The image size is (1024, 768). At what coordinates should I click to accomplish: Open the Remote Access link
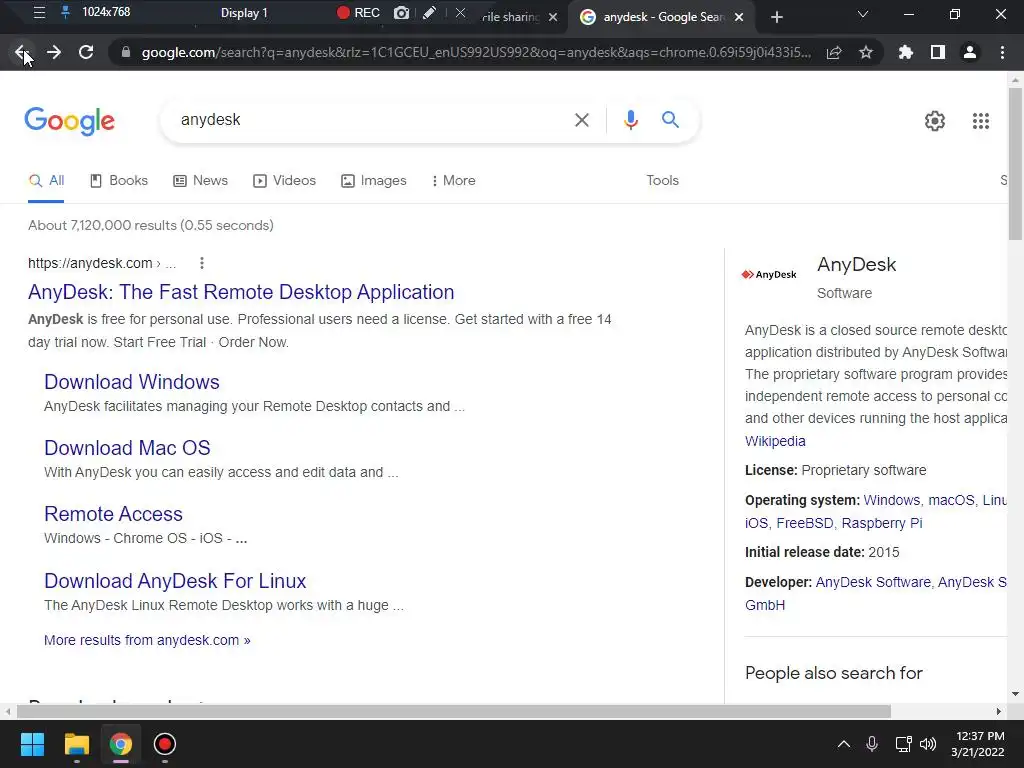114,514
